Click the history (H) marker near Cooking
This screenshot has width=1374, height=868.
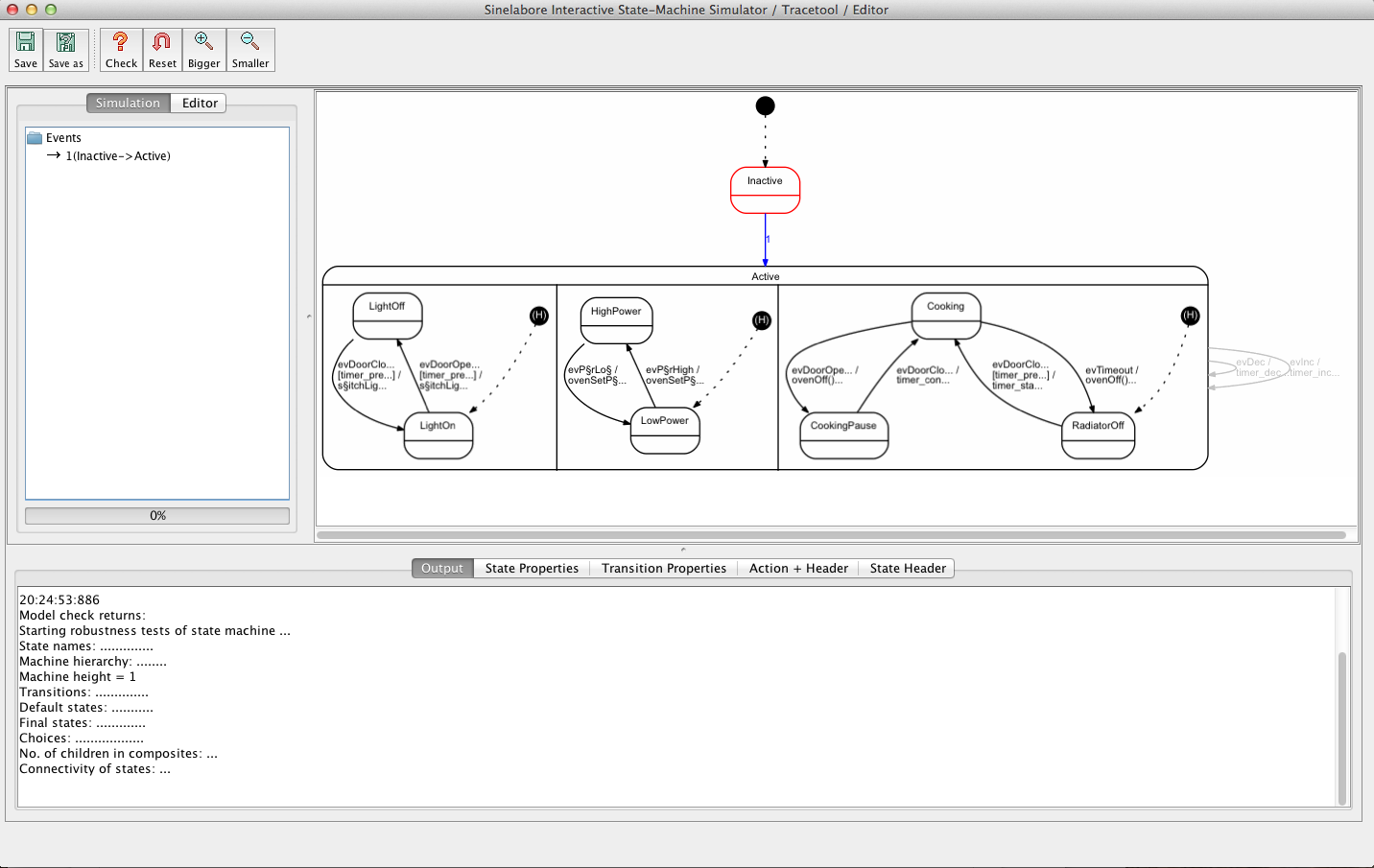1190,316
